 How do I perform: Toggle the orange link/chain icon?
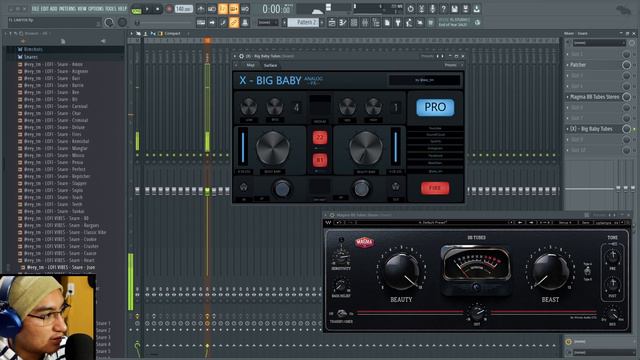[x=234, y=22]
